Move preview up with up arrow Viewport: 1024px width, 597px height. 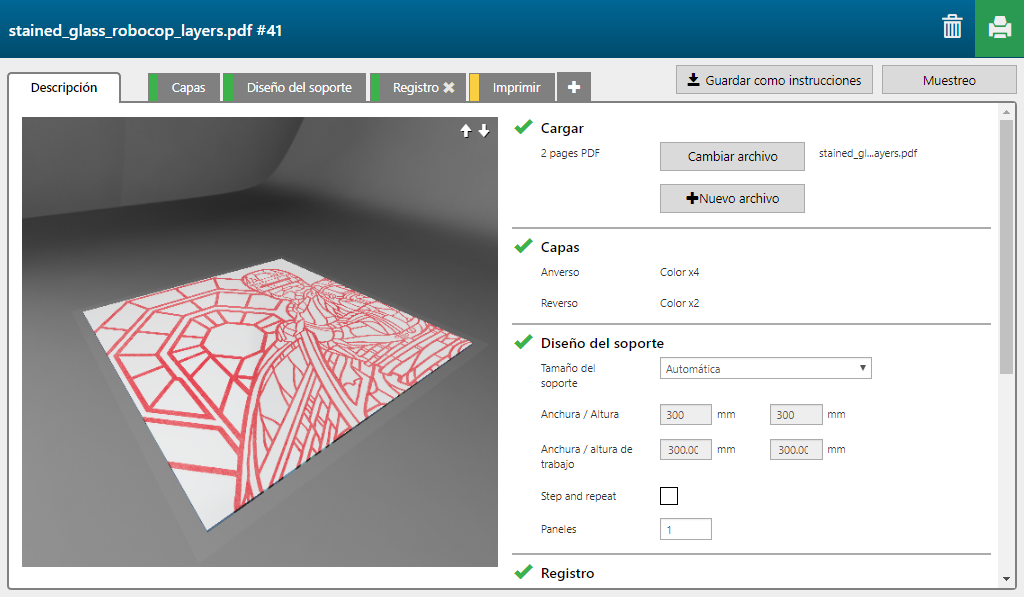coord(466,131)
